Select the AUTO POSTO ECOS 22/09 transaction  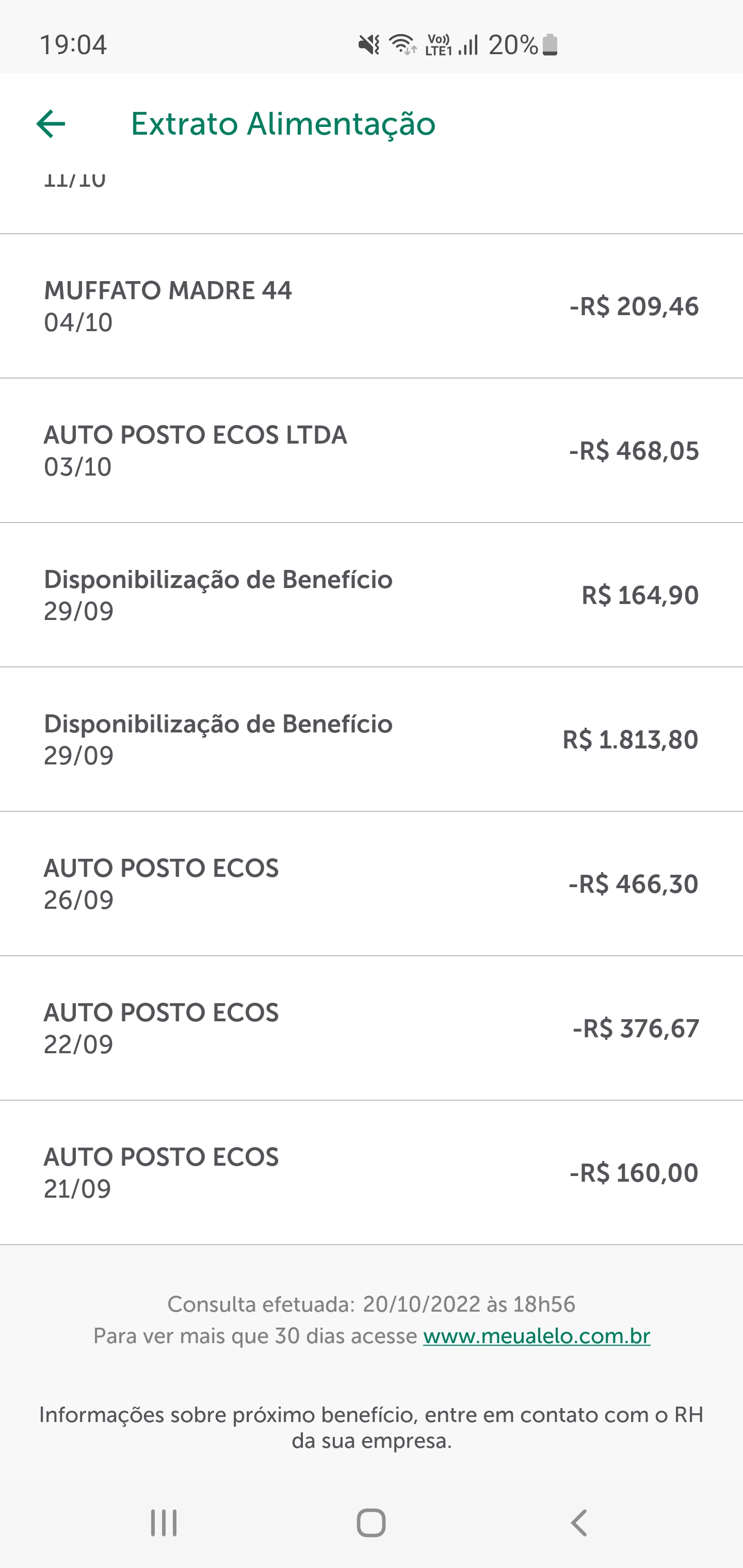pos(371,1027)
